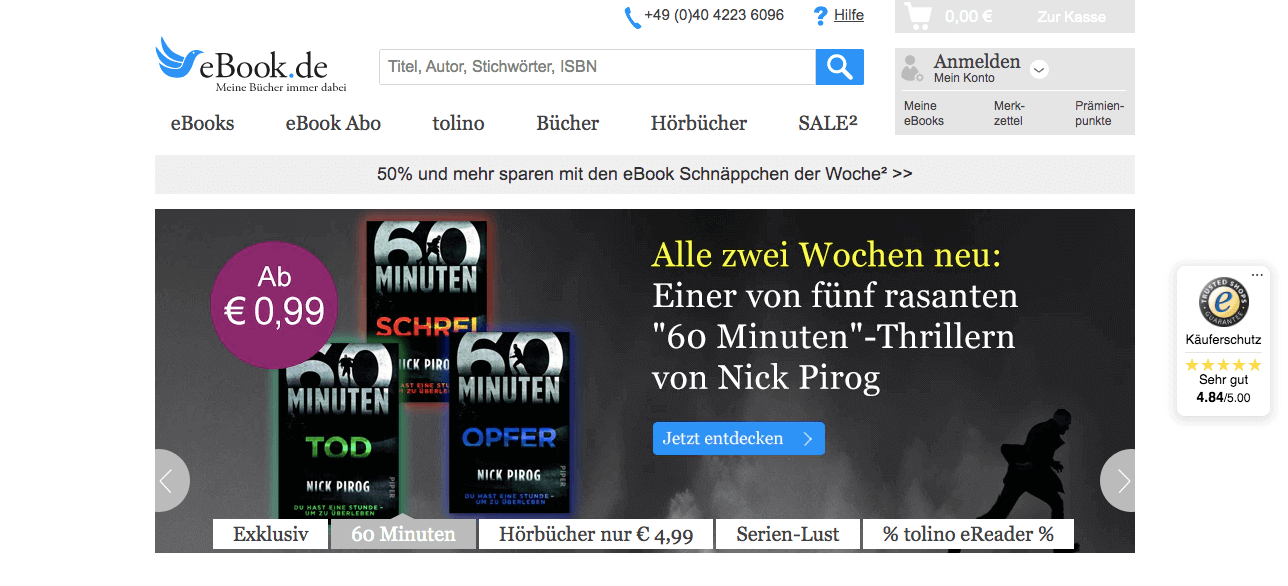
Task: Go to previous slide with left arrow
Action: coord(171,481)
